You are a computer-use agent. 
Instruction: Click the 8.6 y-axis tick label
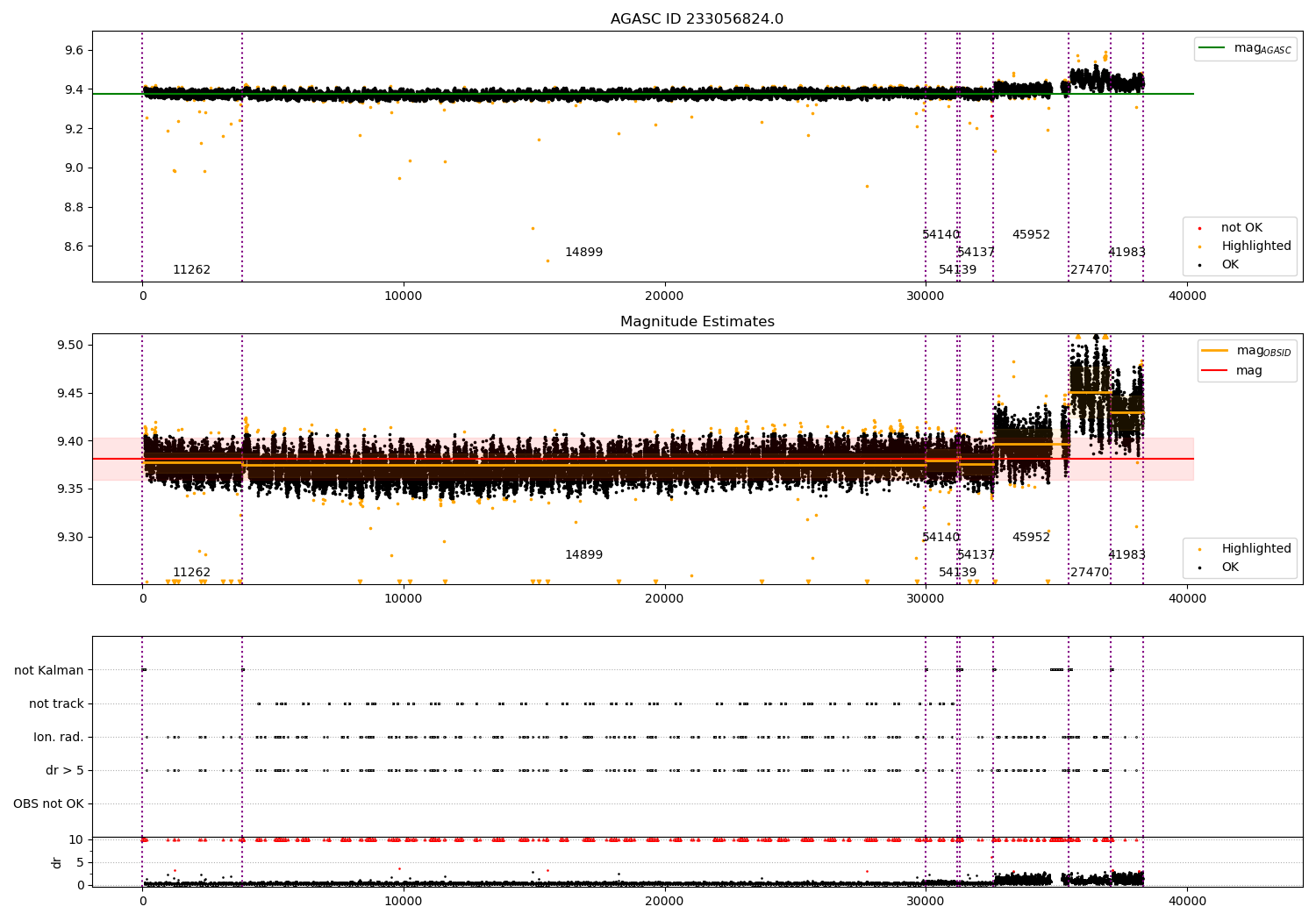point(74,246)
